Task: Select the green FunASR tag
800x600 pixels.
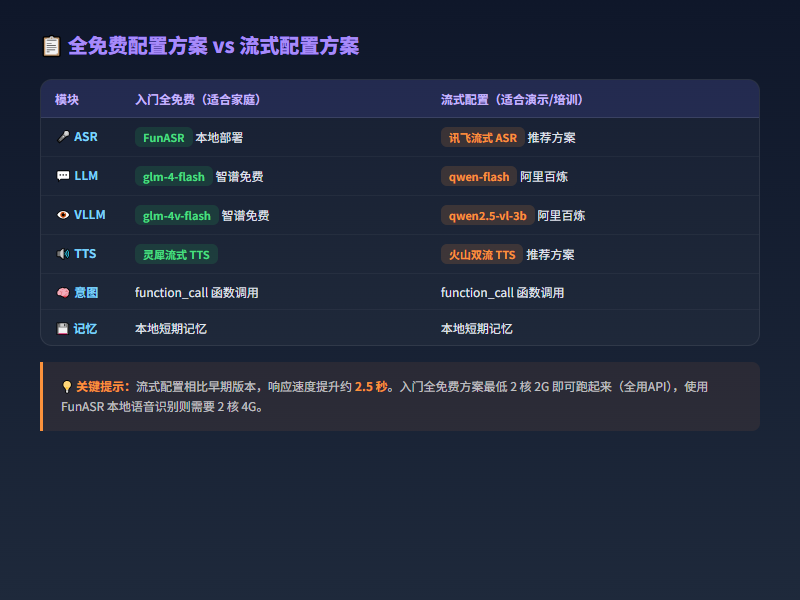Action: click(163, 138)
